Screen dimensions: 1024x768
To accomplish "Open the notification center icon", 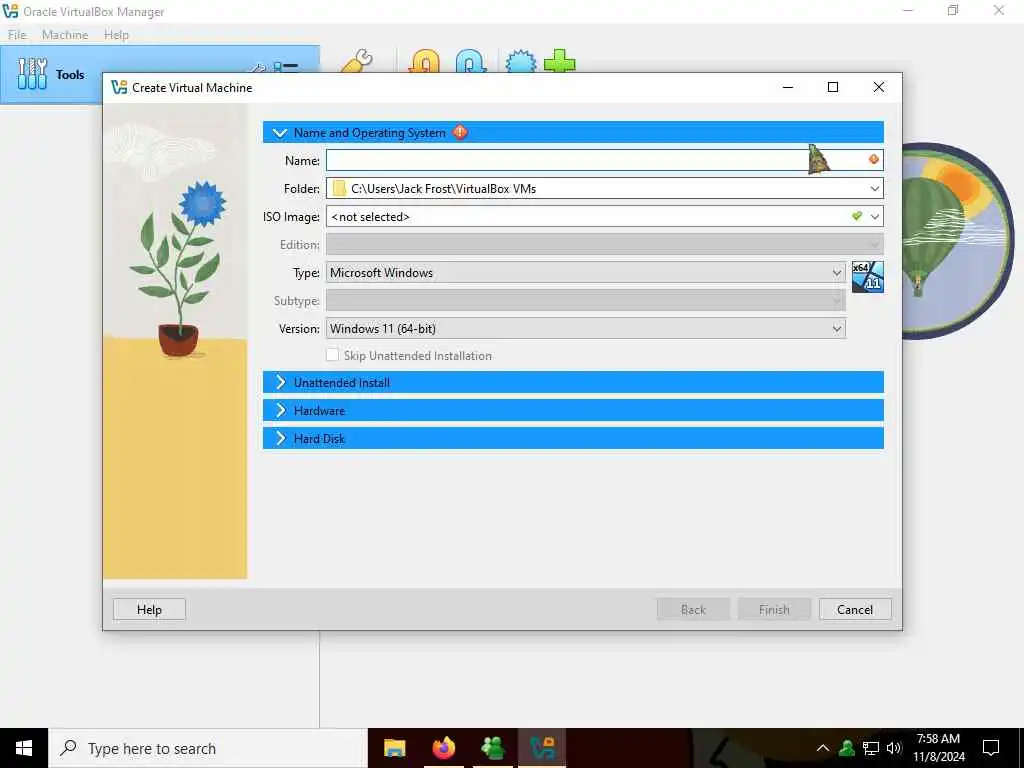I will 991,748.
